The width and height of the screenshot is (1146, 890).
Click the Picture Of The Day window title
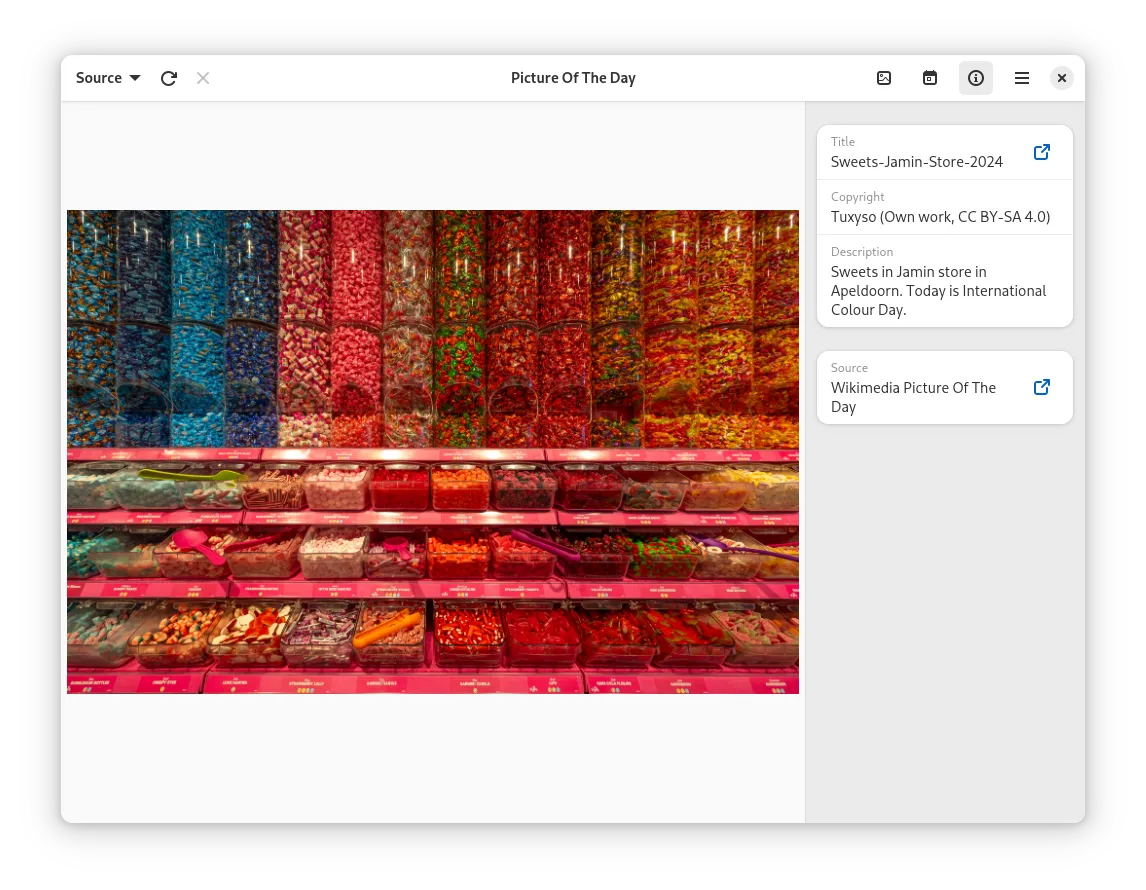coord(573,78)
